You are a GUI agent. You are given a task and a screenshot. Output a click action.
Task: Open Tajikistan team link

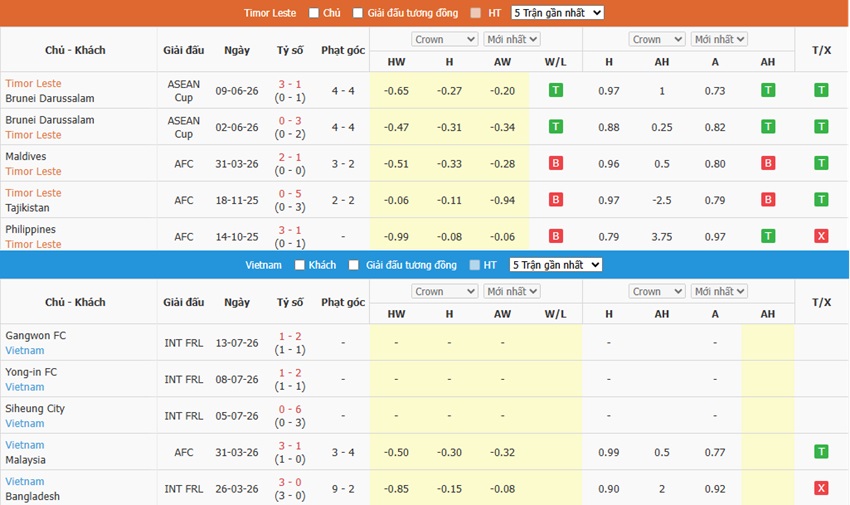click(x=27, y=208)
